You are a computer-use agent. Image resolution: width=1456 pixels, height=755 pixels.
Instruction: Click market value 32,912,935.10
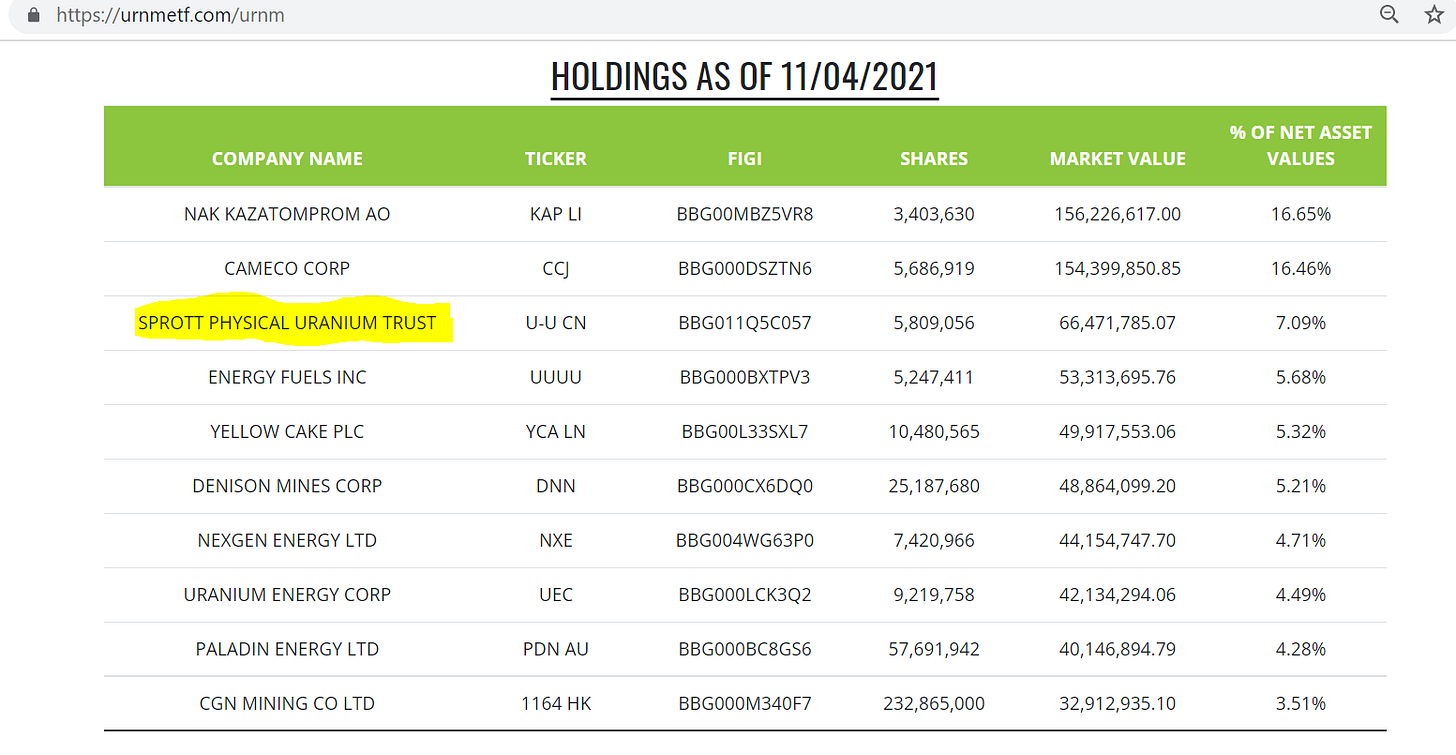[1118, 703]
